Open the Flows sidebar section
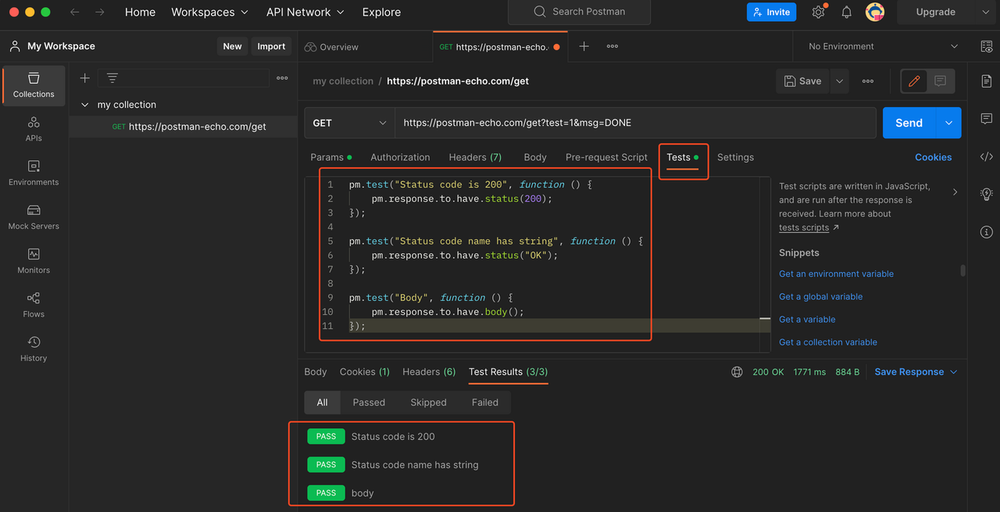The image size is (1000, 512). (33, 305)
